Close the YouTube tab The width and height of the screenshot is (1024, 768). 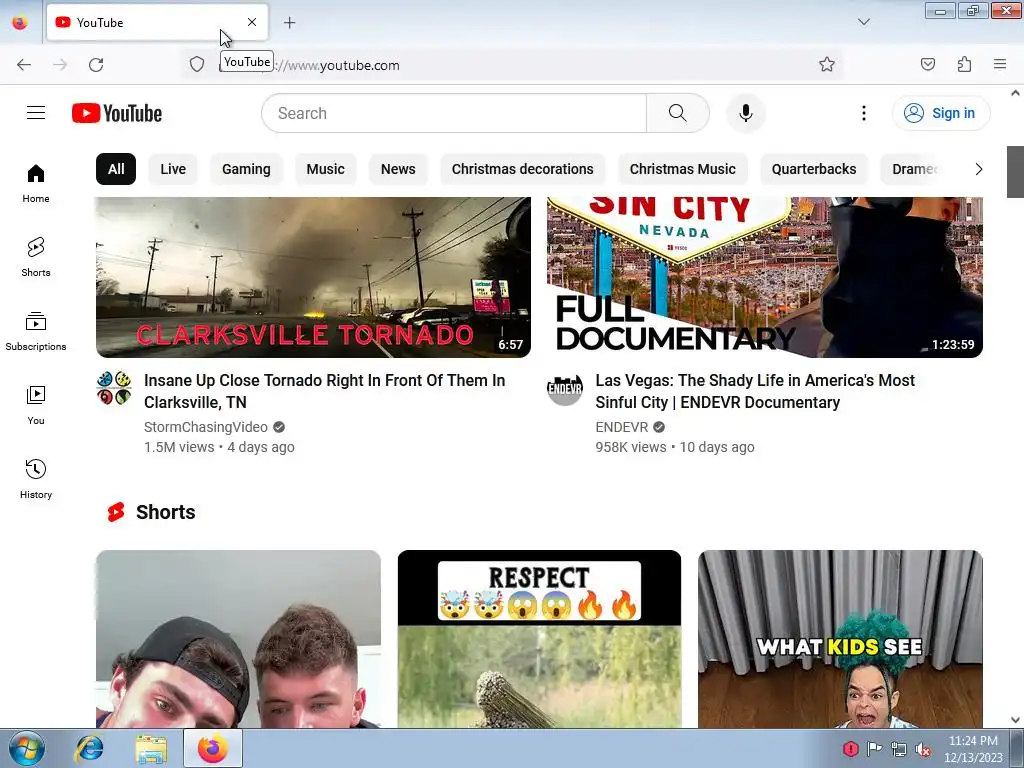[252, 22]
